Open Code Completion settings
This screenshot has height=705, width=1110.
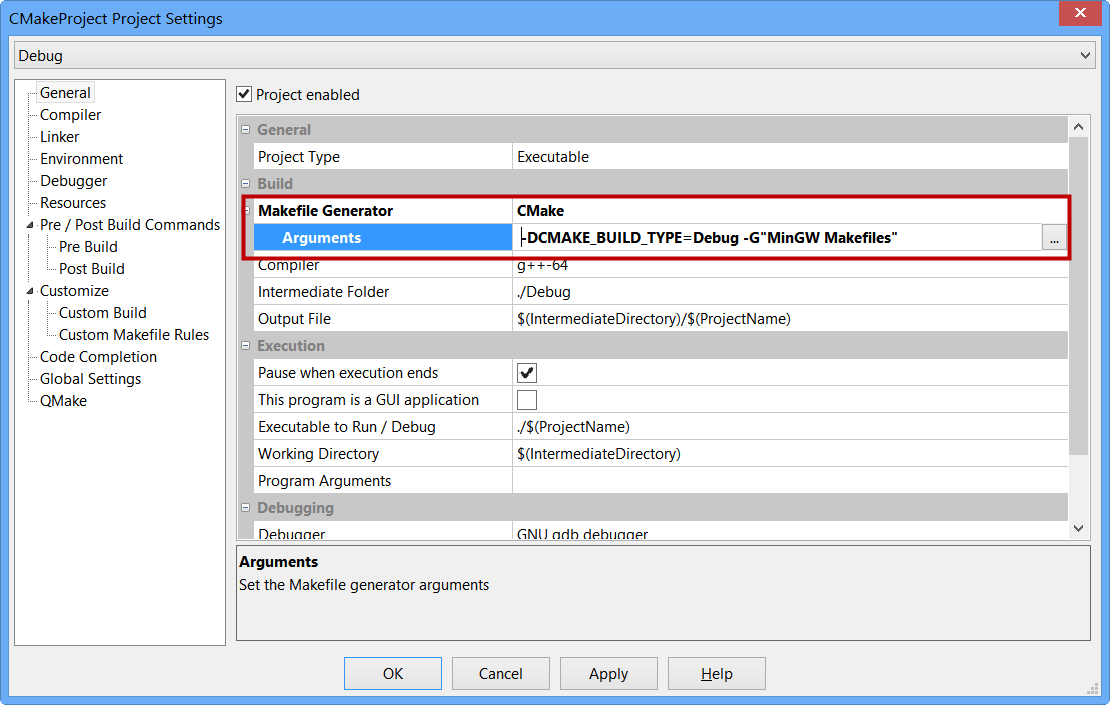point(98,356)
